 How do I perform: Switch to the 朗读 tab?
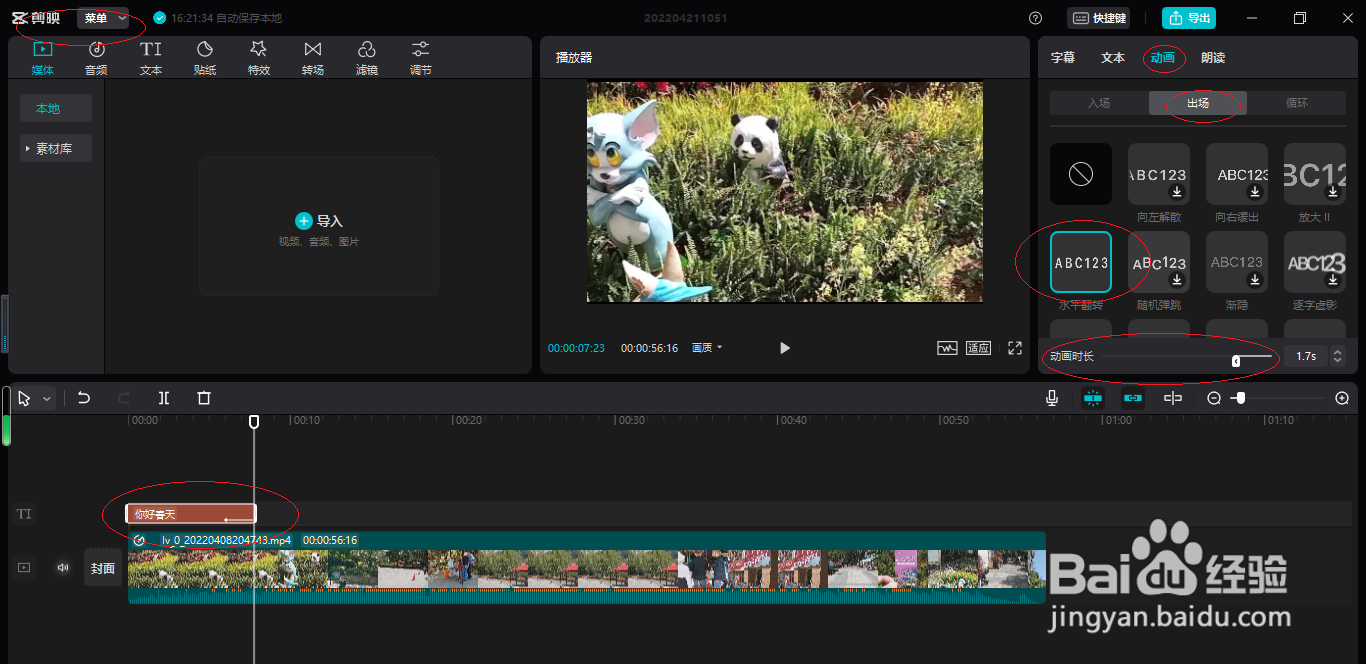pos(1213,58)
